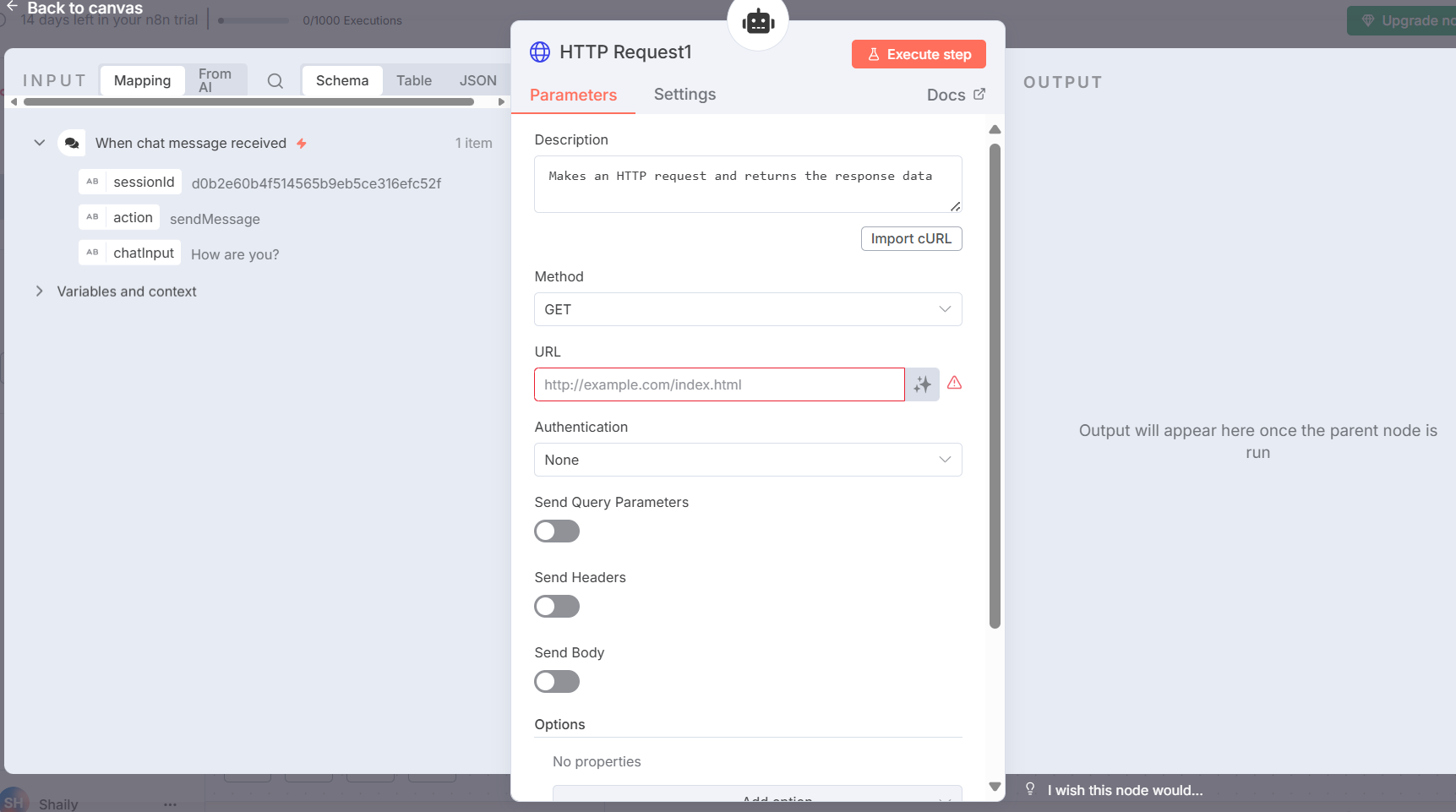Click the globe icon beside HTTP Request1
The image size is (1456, 812).
540,52
